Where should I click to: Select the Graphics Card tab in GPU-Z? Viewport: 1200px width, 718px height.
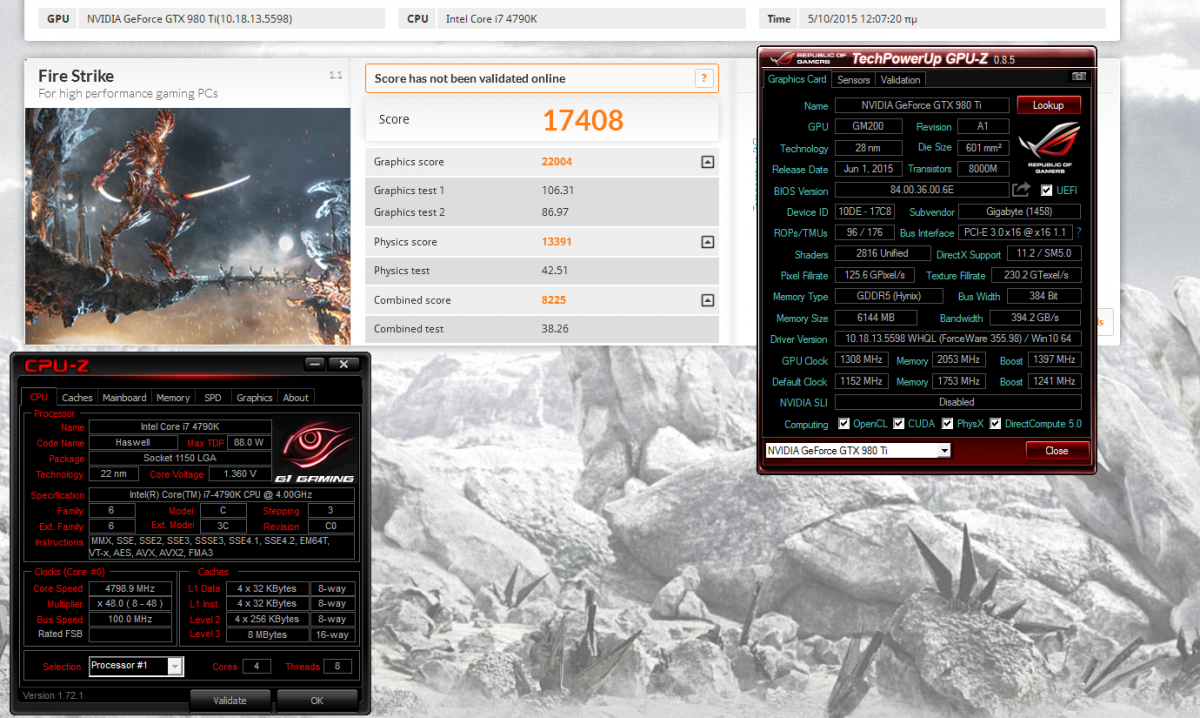[797, 79]
